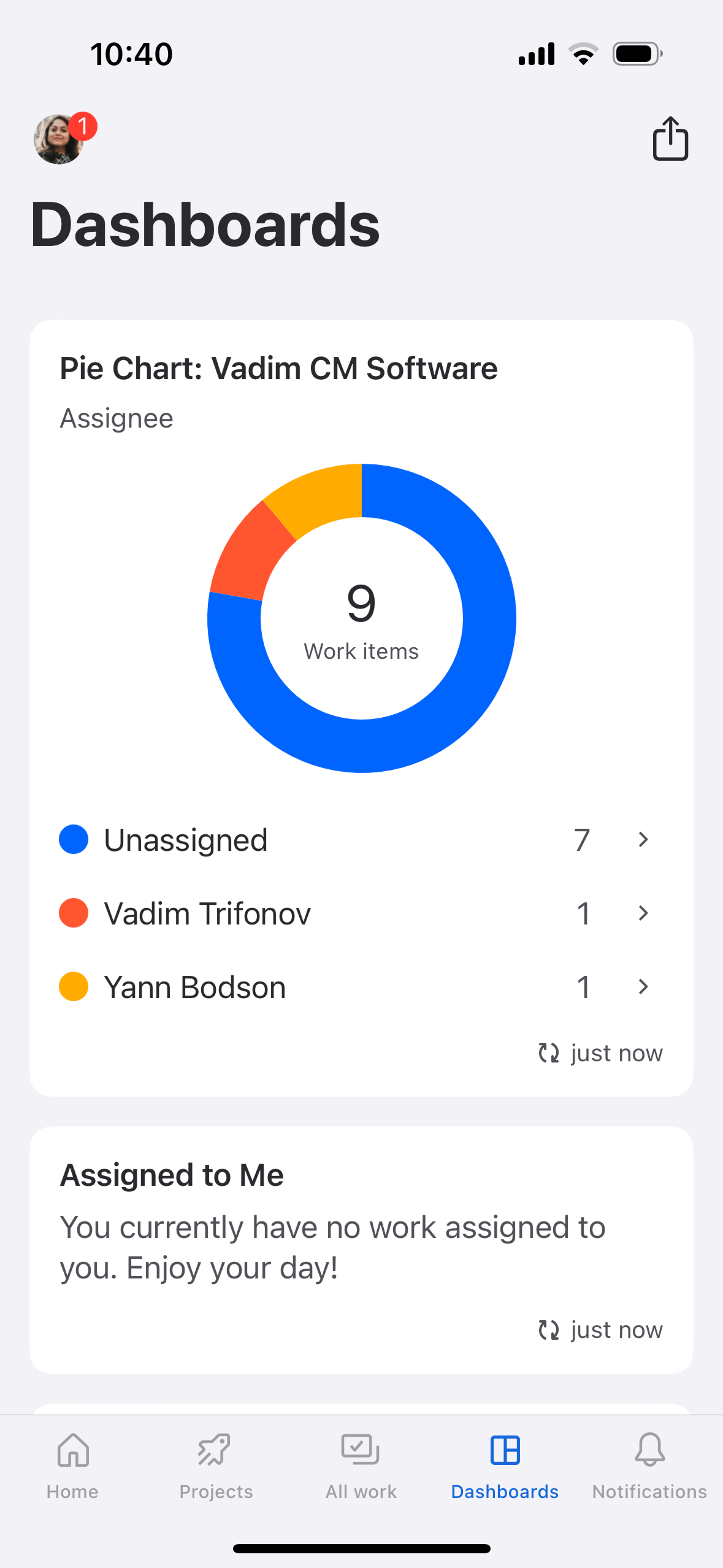Expand the Vadim Trifonov row chevron
Image resolution: width=723 pixels, height=1568 pixels.
(643, 913)
